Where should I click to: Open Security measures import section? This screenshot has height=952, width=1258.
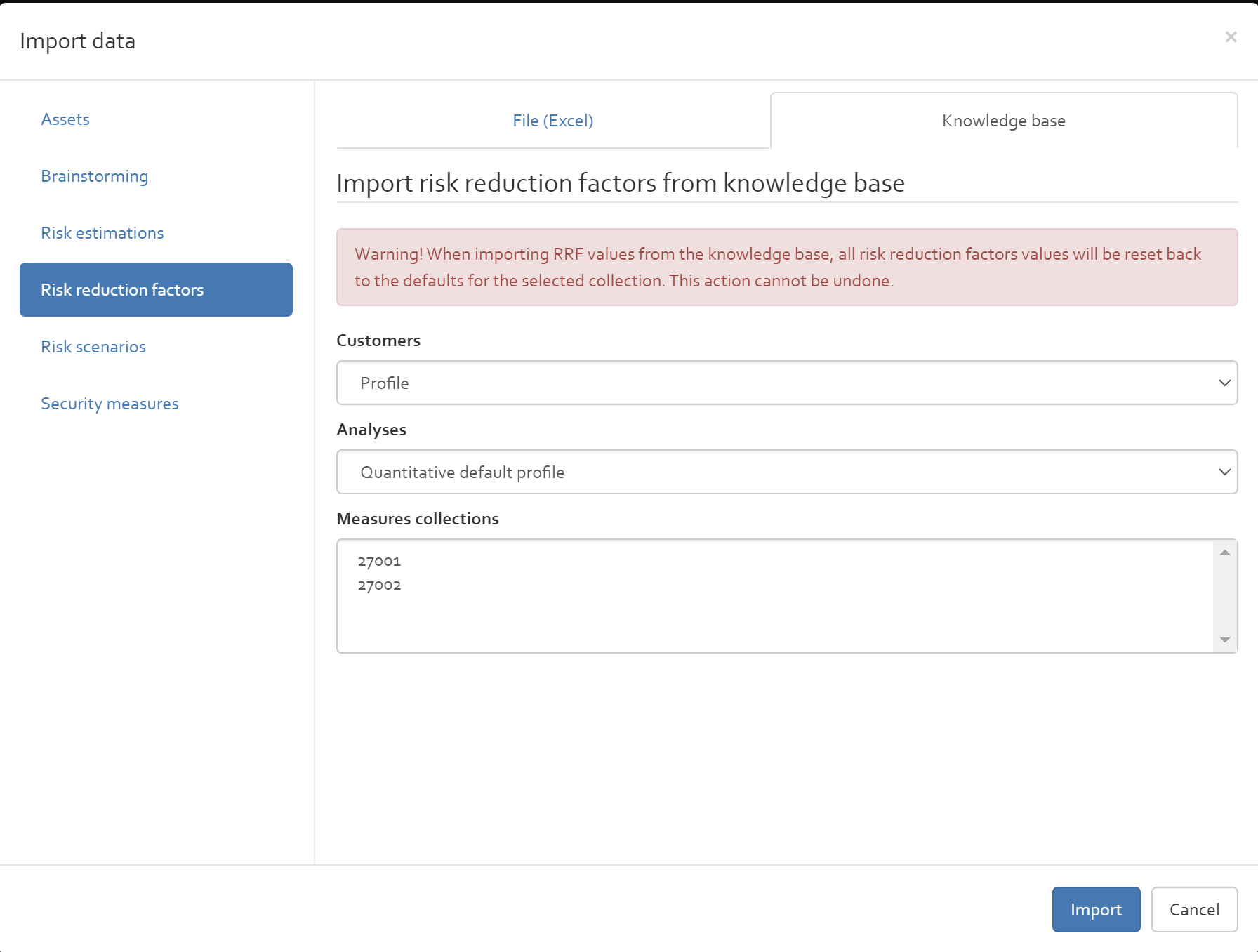(x=110, y=404)
